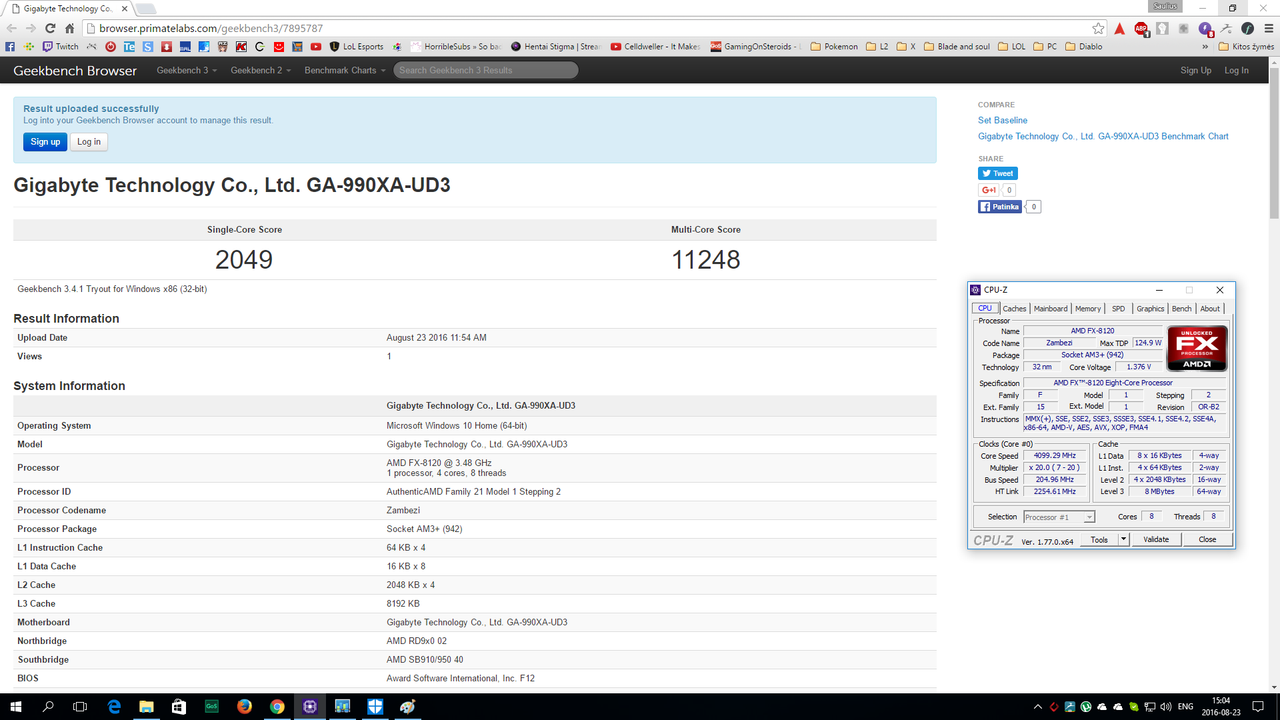Go back using the browser back arrow
The height and width of the screenshot is (720, 1280).
[11, 28]
